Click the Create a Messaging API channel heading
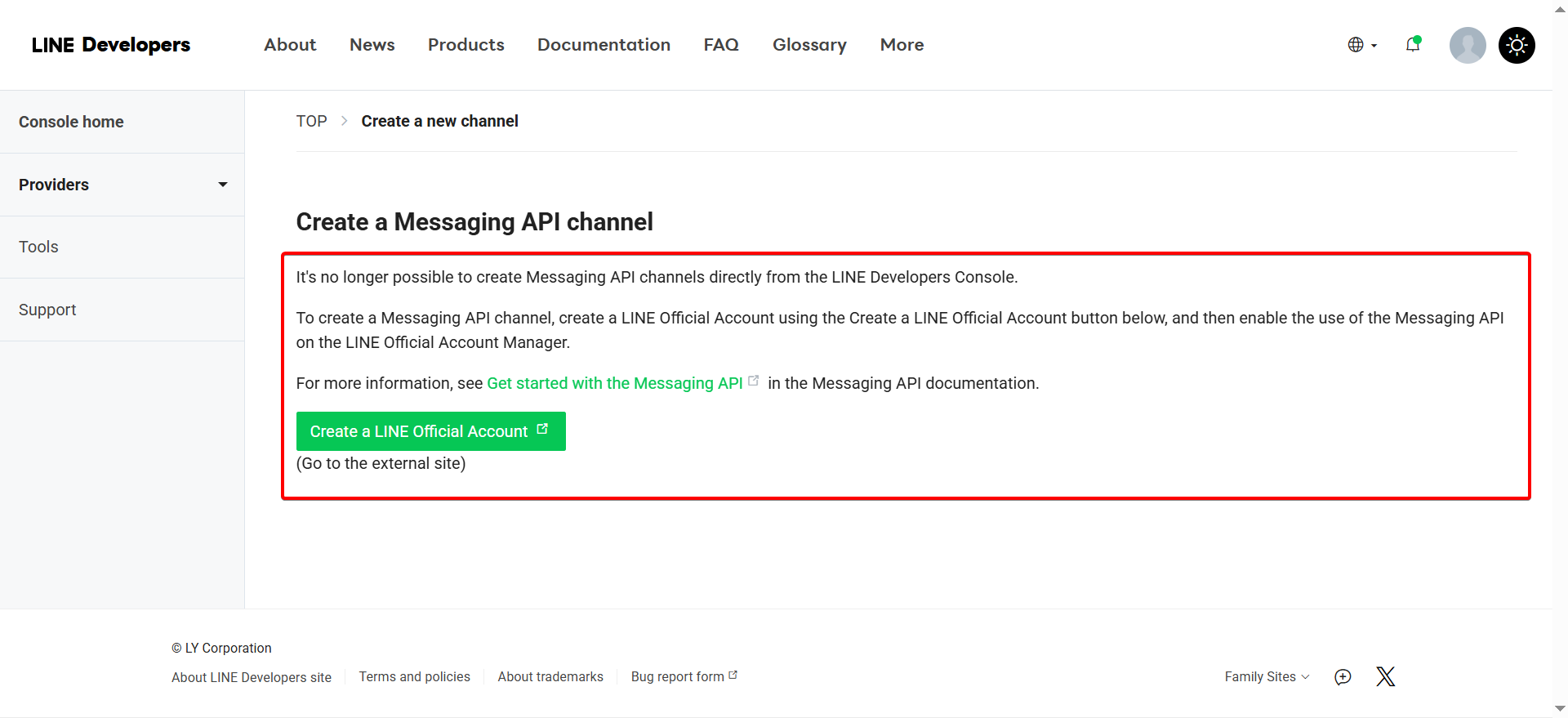This screenshot has height=718, width=1568. click(474, 222)
